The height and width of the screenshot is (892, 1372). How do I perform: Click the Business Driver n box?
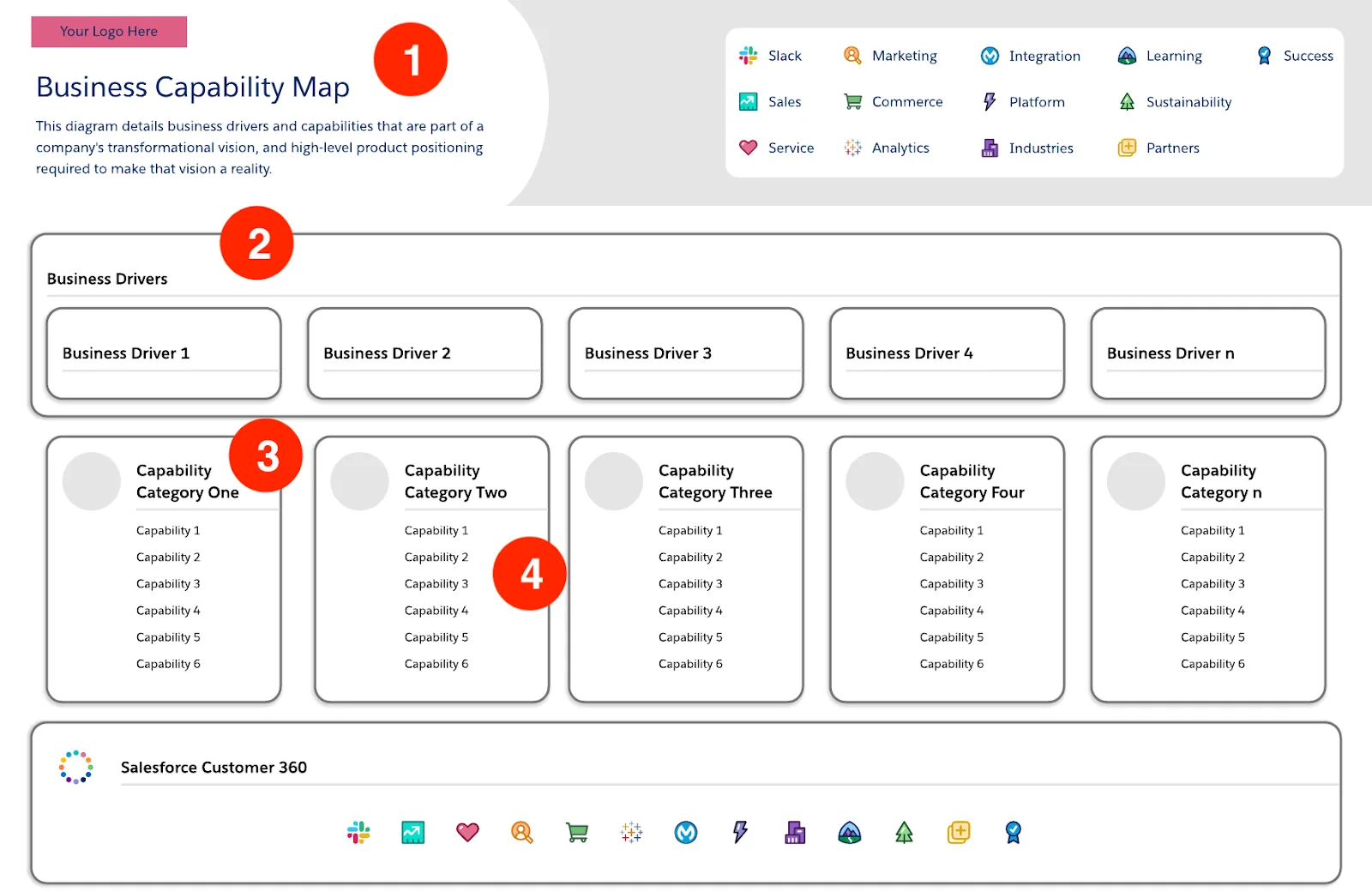[1208, 353]
